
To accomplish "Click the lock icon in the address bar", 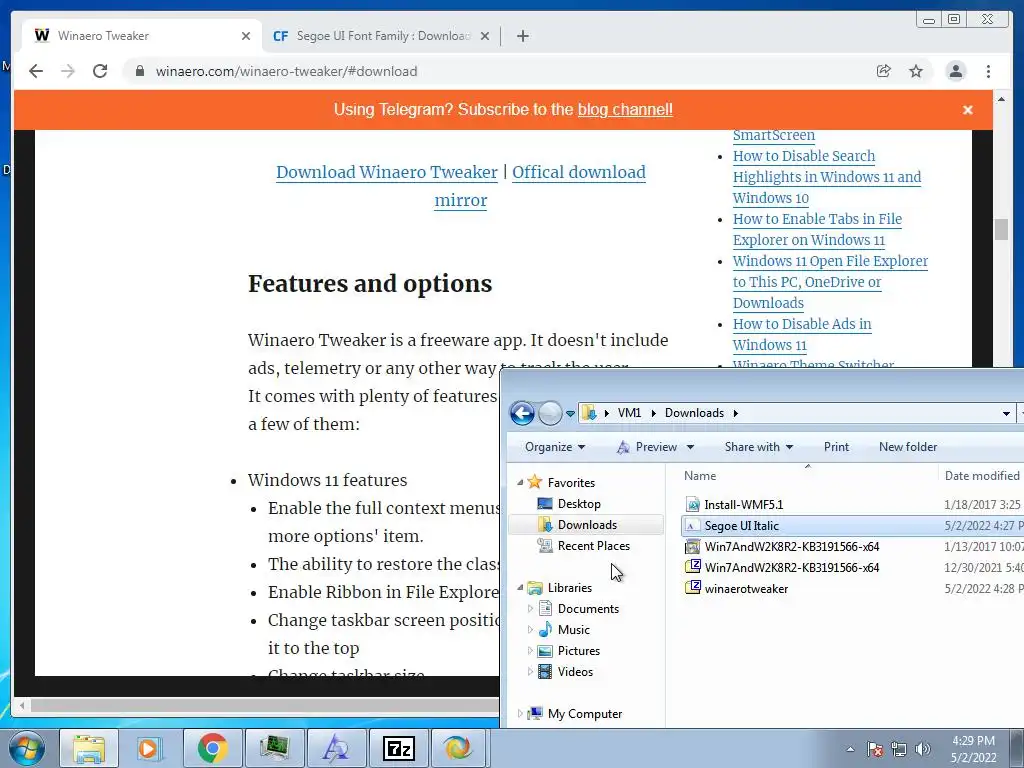I will tap(139, 71).
